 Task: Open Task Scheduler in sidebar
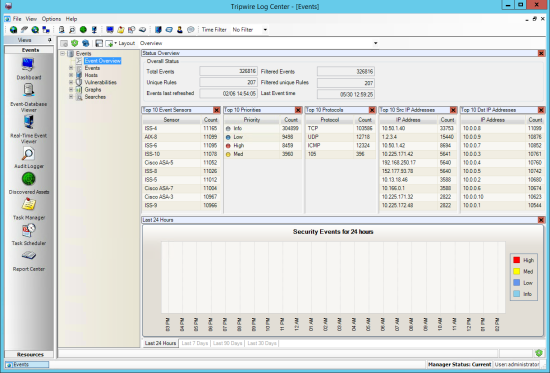[x=28, y=234]
